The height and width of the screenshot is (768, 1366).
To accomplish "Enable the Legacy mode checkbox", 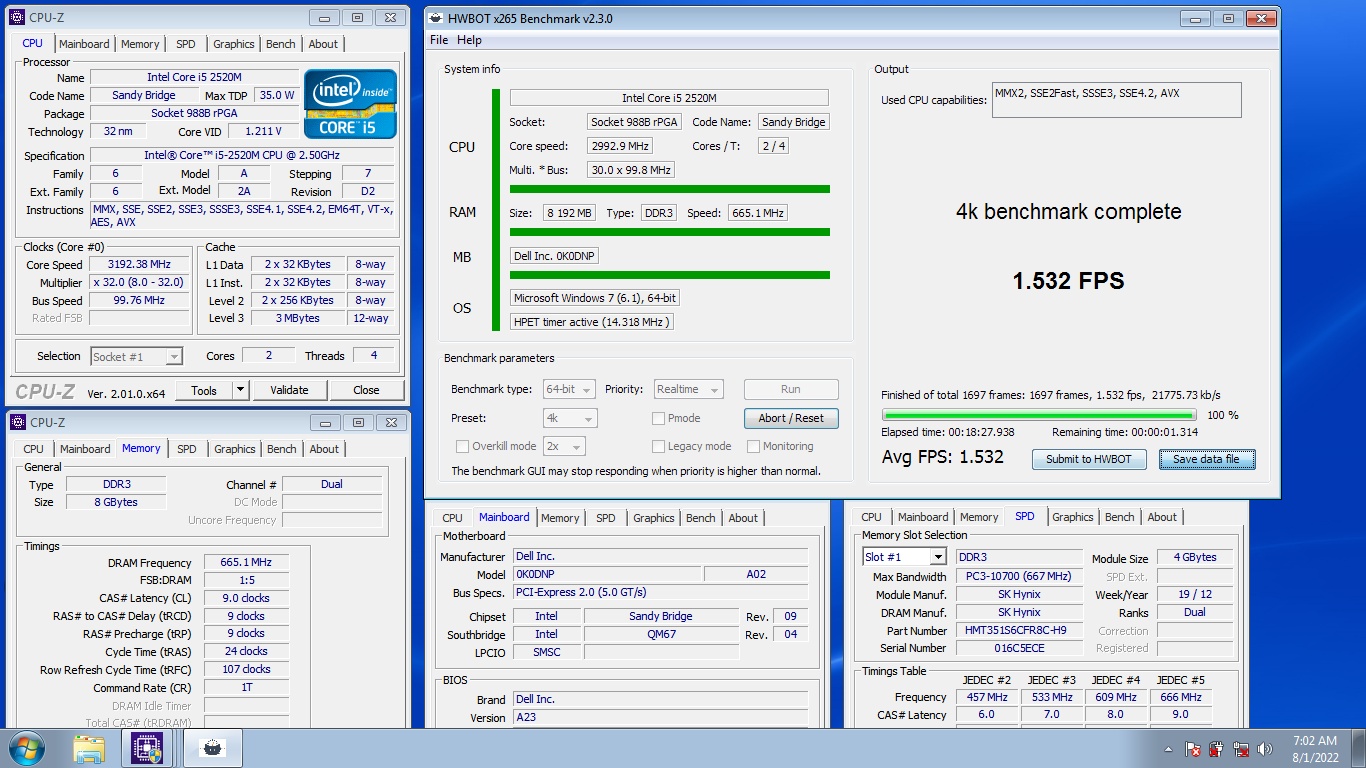I will point(658,446).
